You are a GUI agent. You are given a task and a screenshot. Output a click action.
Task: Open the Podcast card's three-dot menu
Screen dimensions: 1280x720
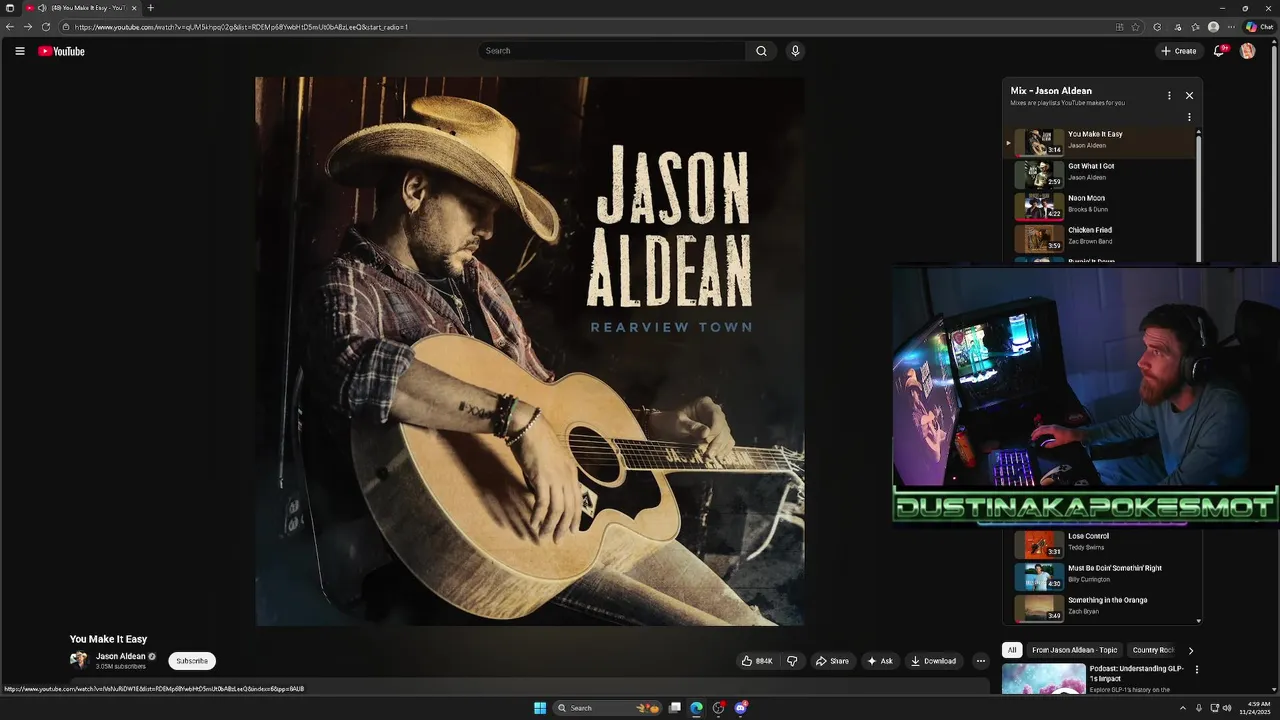click(1196, 670)
